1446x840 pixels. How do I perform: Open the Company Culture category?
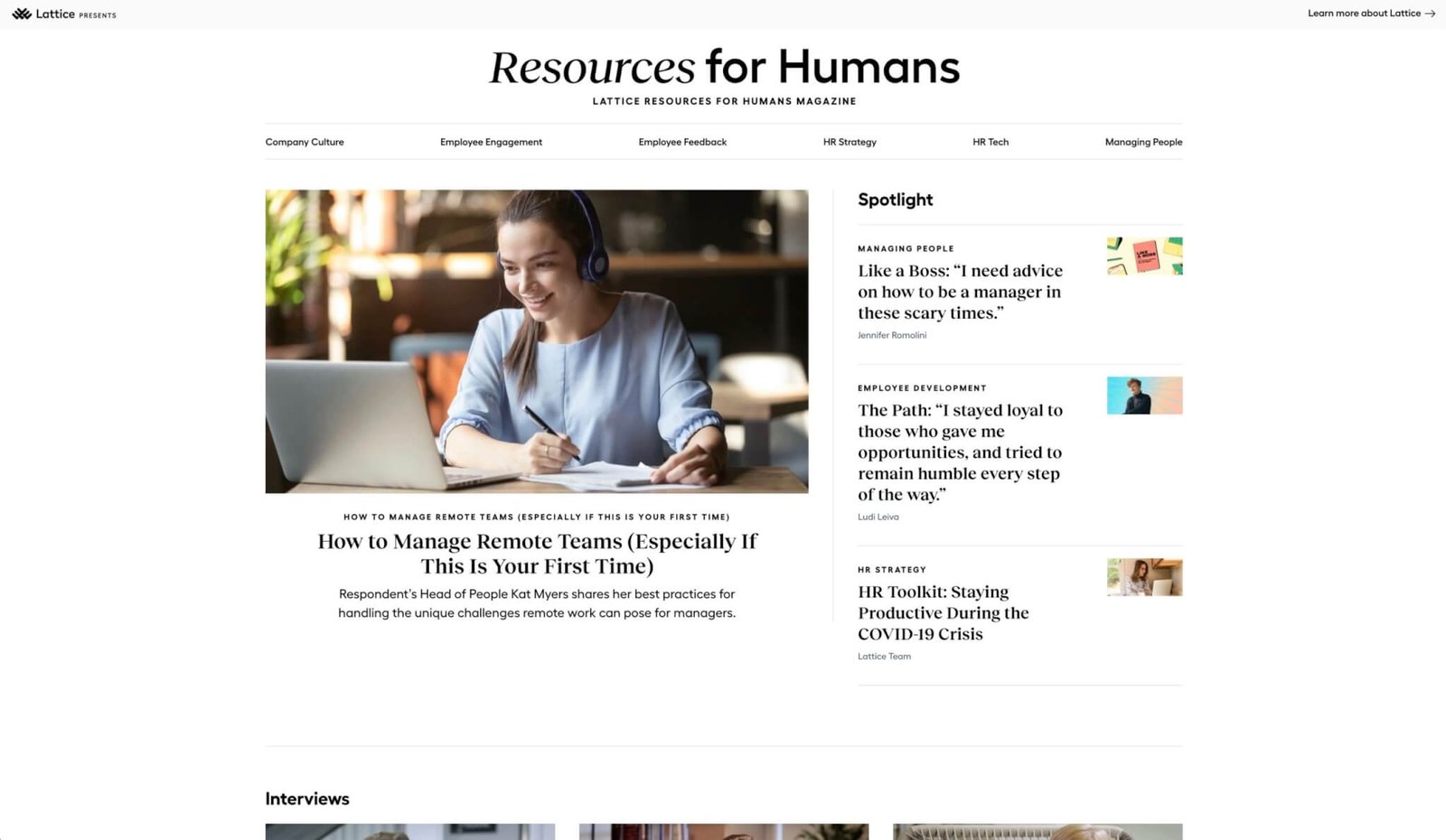coord(305,142)
